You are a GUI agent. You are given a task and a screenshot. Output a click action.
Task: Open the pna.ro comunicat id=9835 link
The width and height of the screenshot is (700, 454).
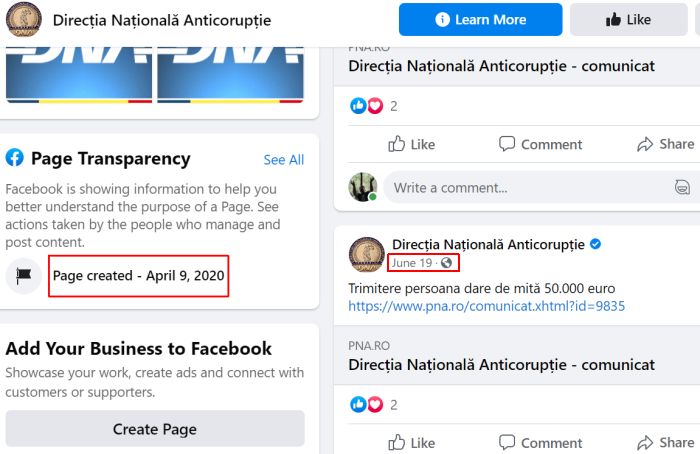(486, 306)
